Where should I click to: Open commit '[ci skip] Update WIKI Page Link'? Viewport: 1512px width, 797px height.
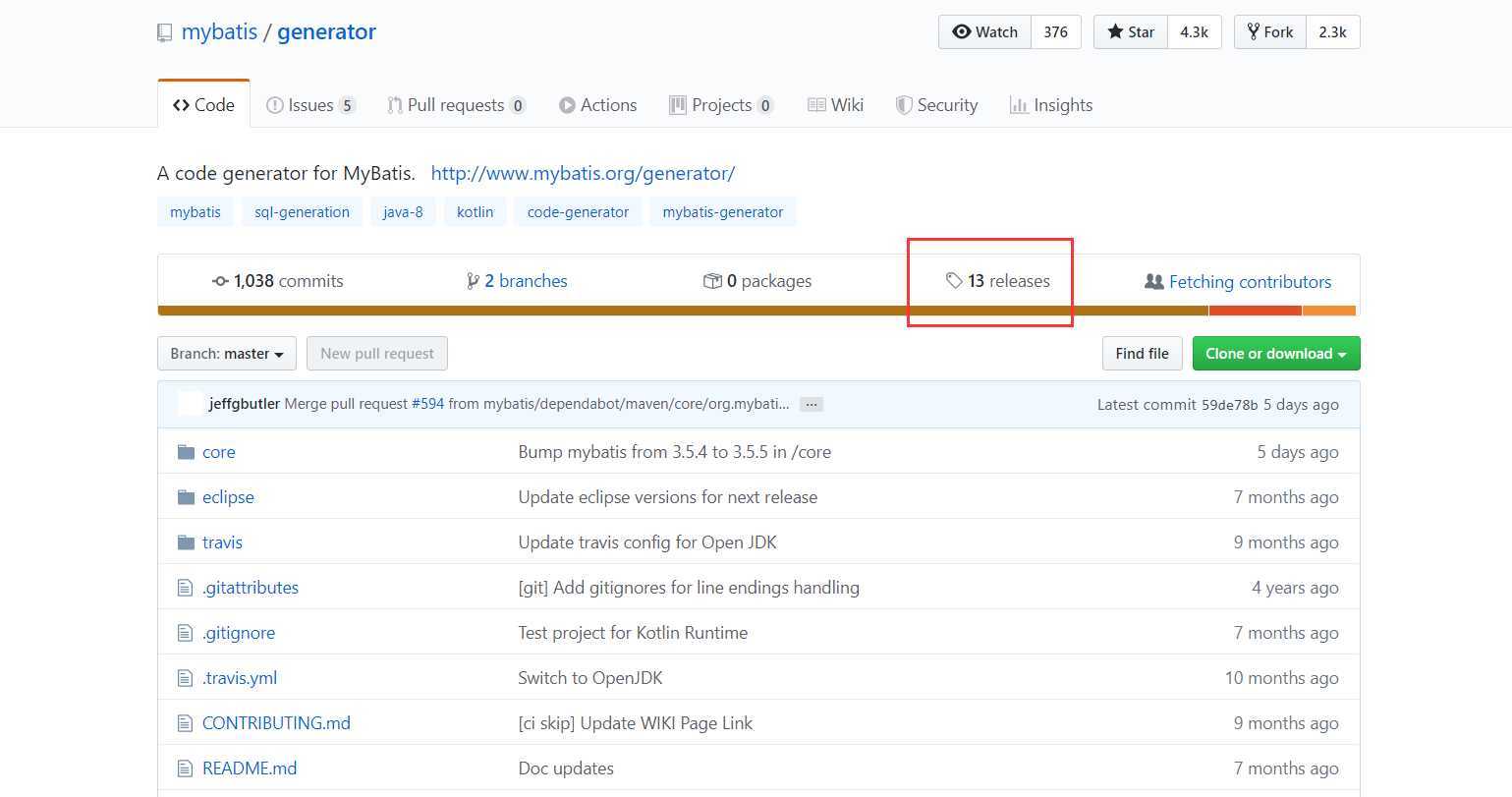636,723
